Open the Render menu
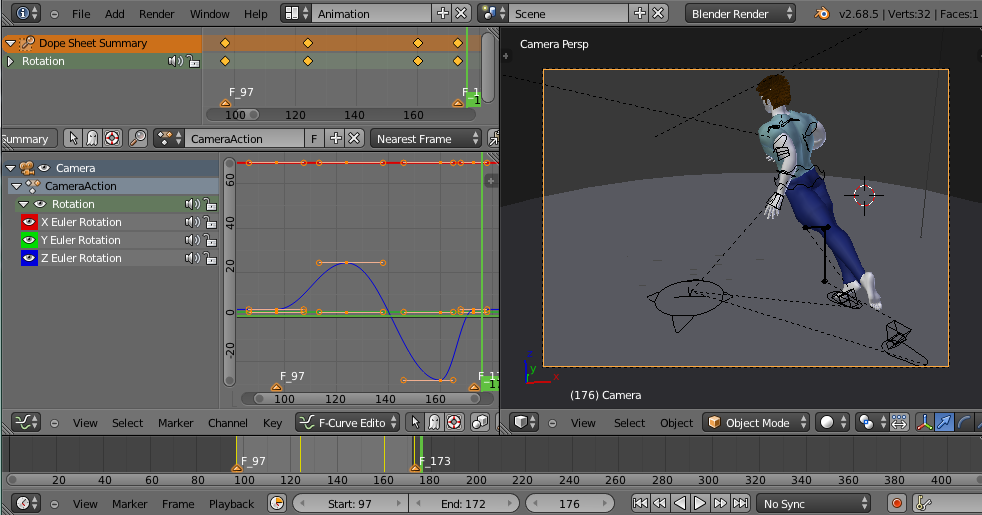Screen dimensions: 982x515 point(156,14)
